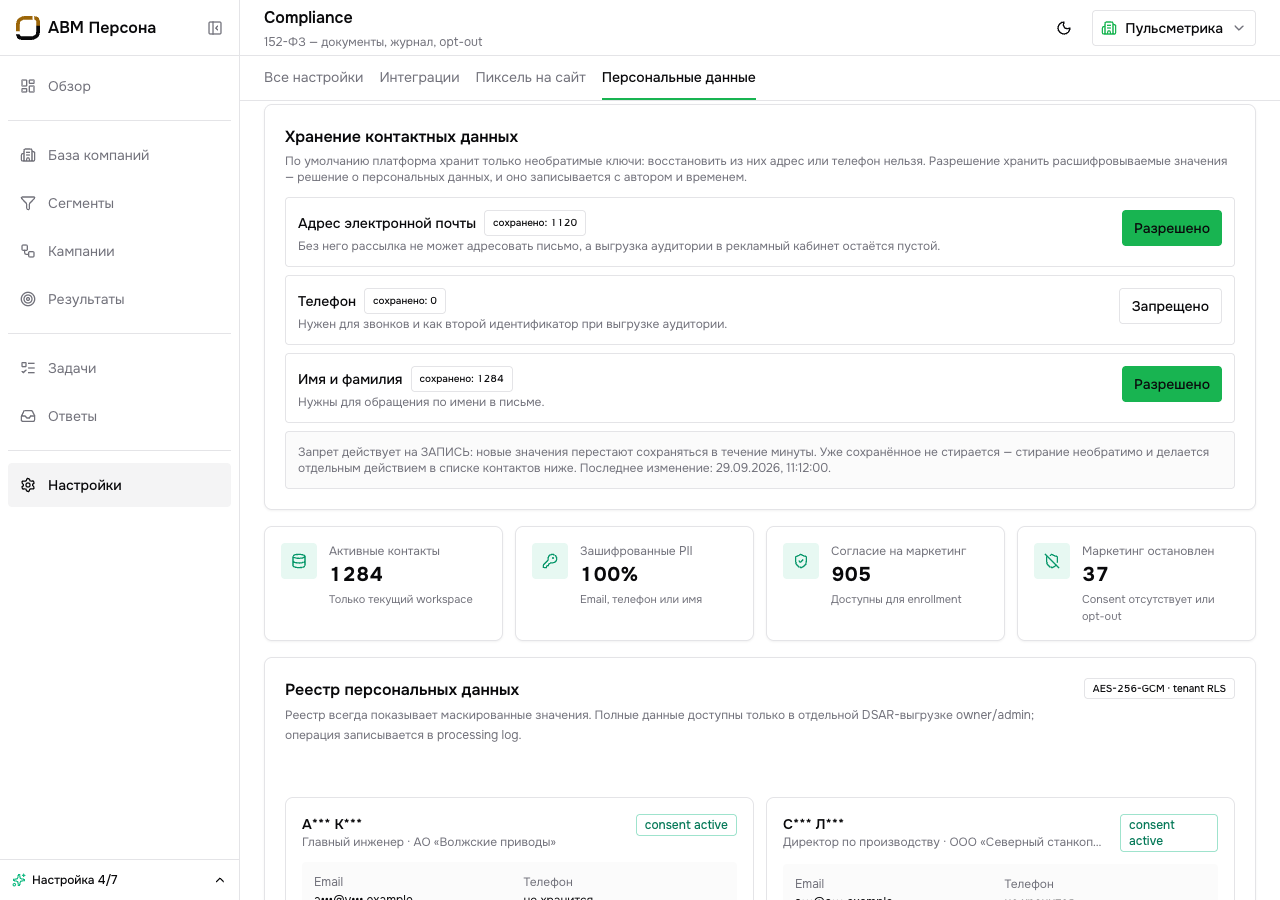Open Обзор in the sidebar
This screenshot has height=900, width=1280.
(x=119, y=86)
